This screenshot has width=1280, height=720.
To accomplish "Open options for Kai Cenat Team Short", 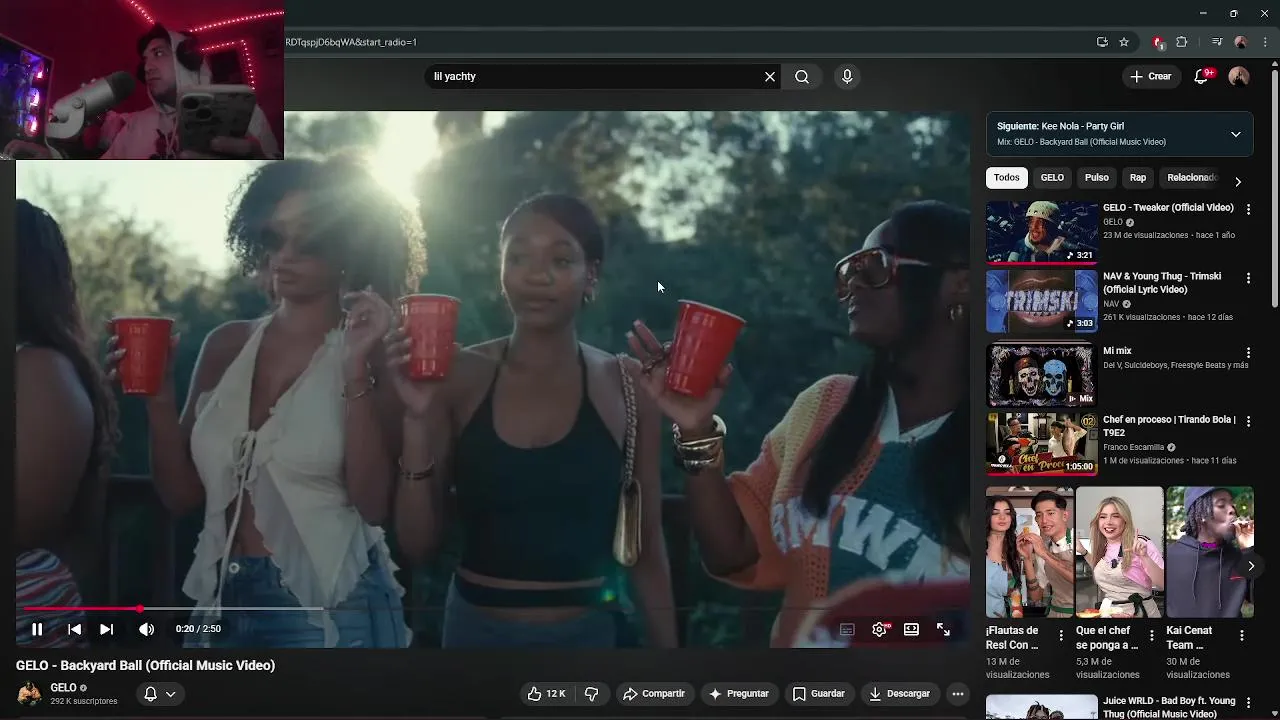I will pyautogui.click(x=1242, y=635).
